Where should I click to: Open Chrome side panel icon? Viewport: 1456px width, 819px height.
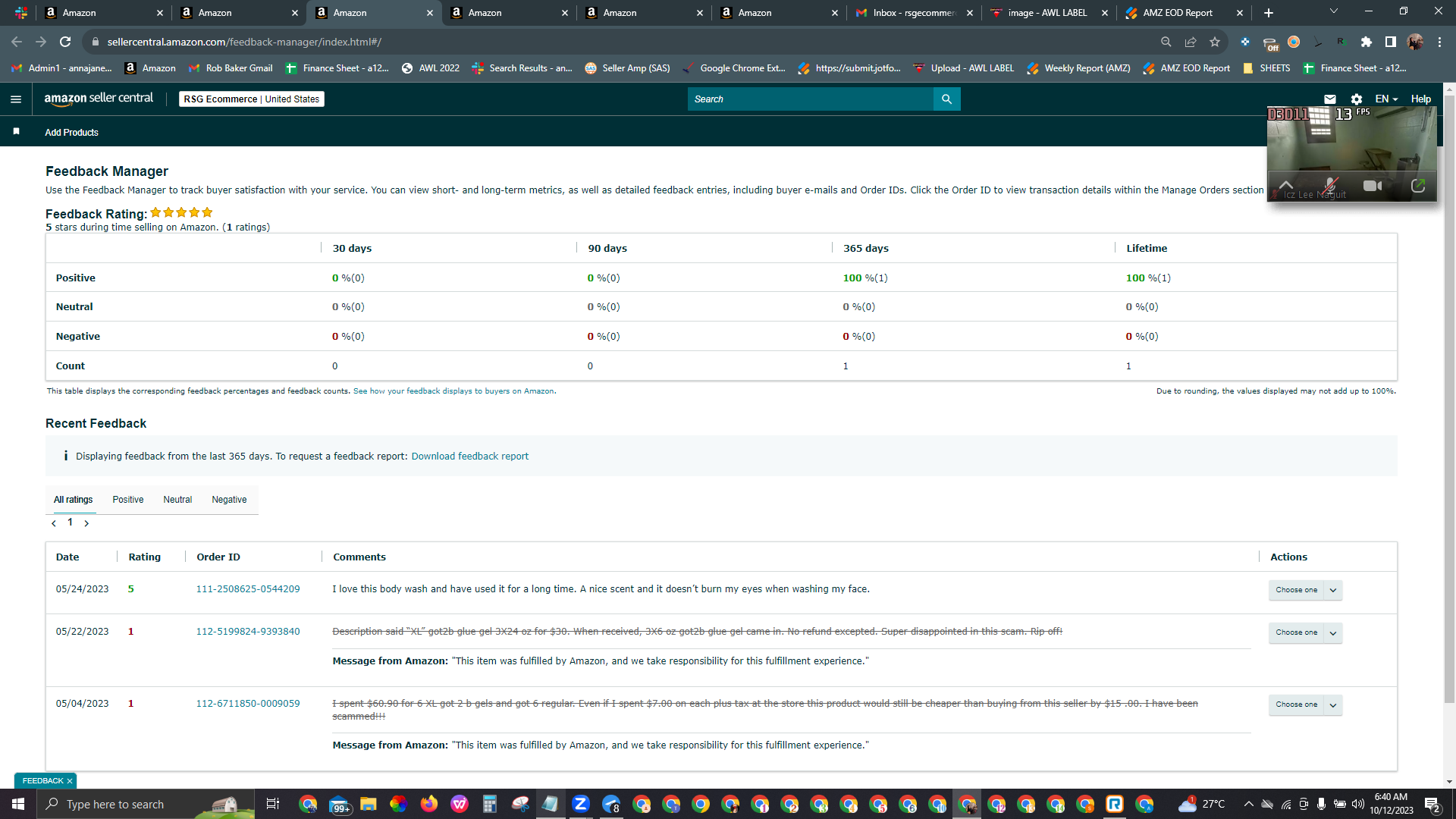(1391, 42)
